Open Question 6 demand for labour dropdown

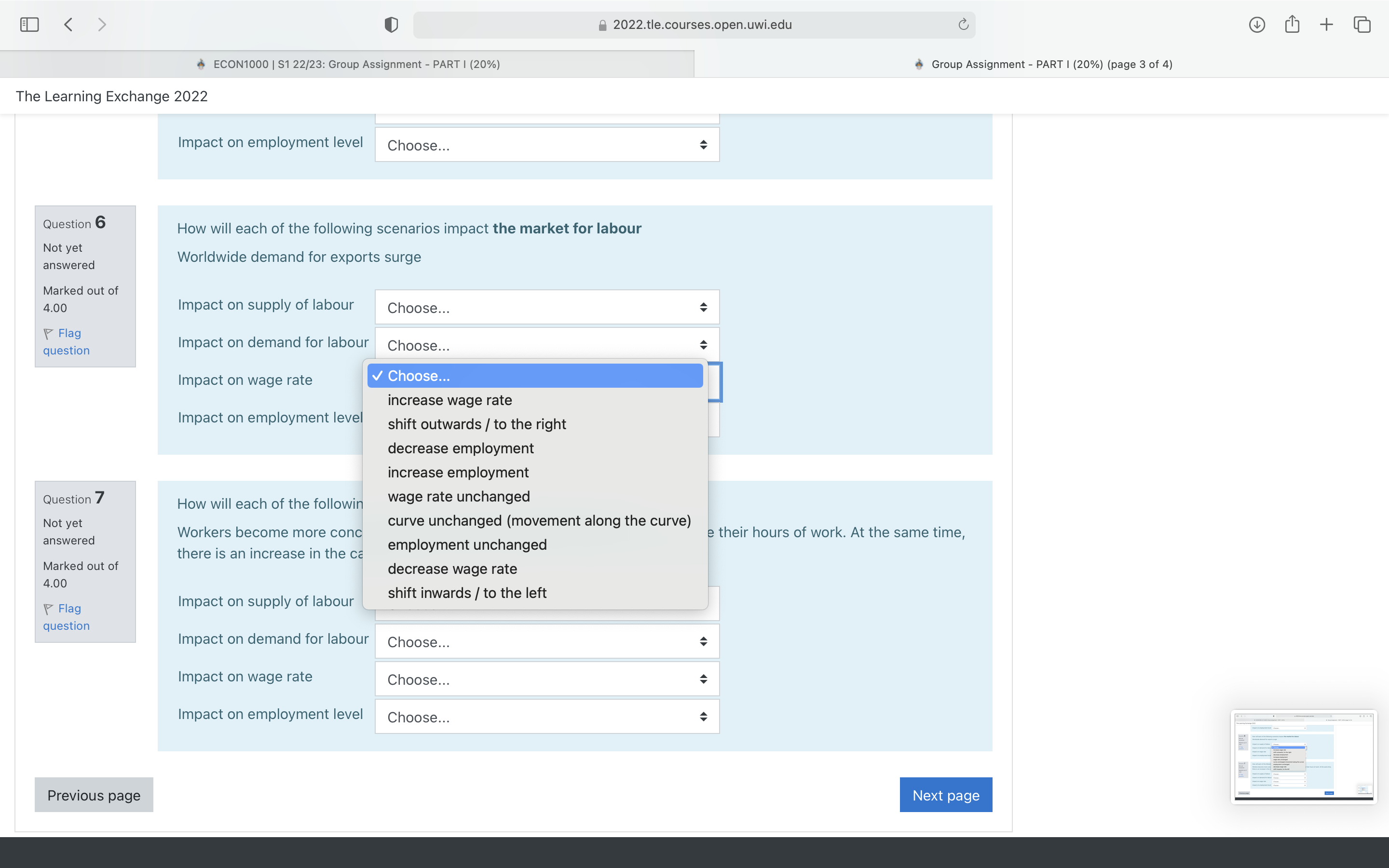(546, 344)
